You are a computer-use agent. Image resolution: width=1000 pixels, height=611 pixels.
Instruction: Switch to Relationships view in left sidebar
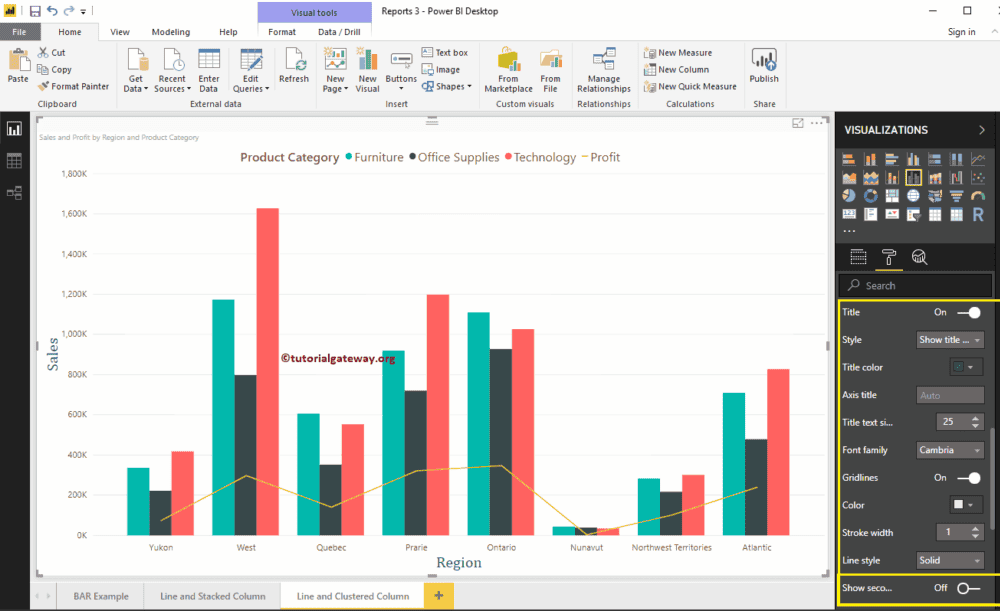pyautogui.click(x=14, y=193)
